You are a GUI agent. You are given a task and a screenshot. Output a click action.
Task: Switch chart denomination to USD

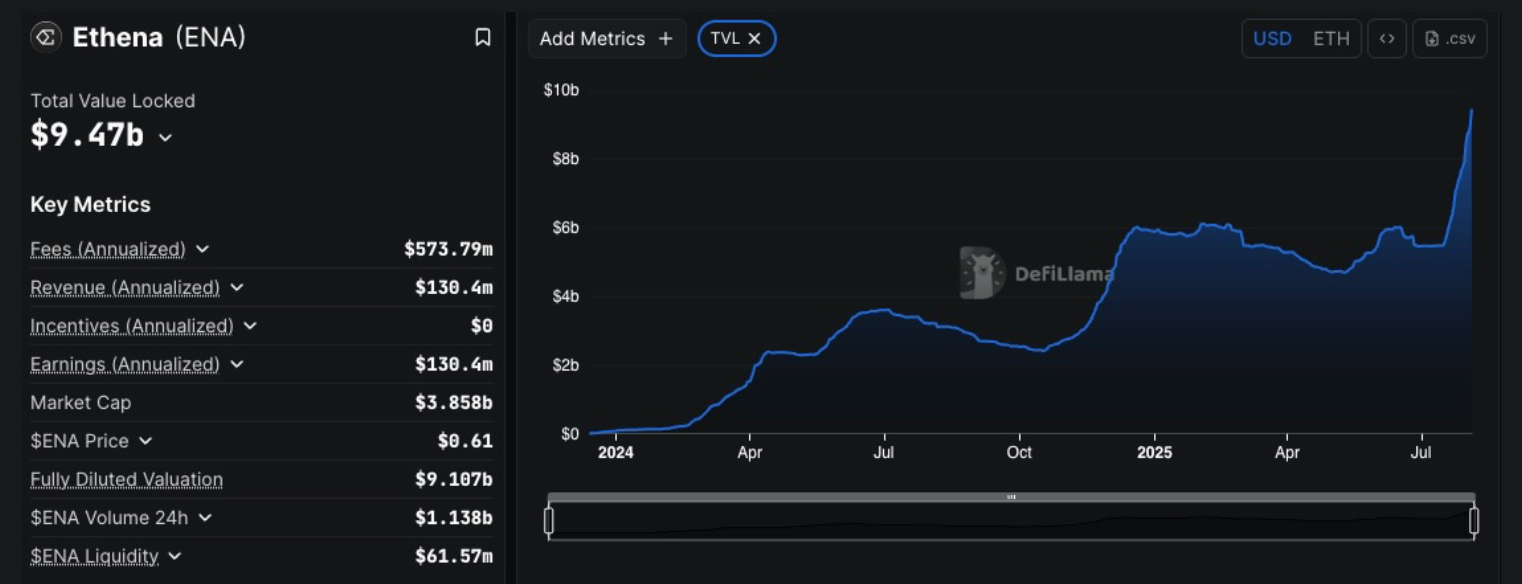point(1272,39)
